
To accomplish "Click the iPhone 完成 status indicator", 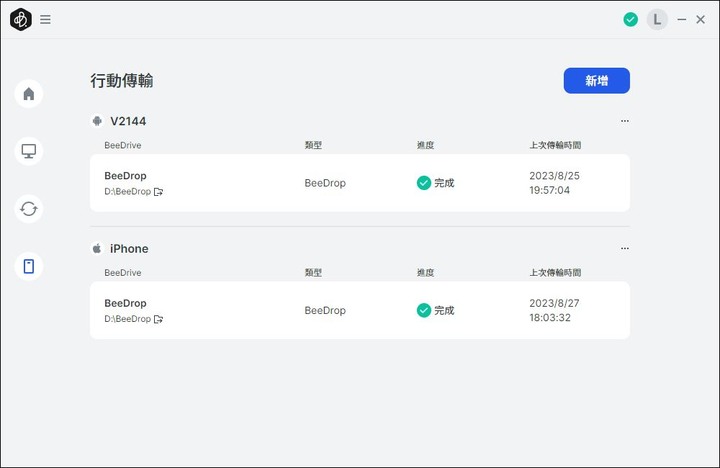I will point(435,310).
